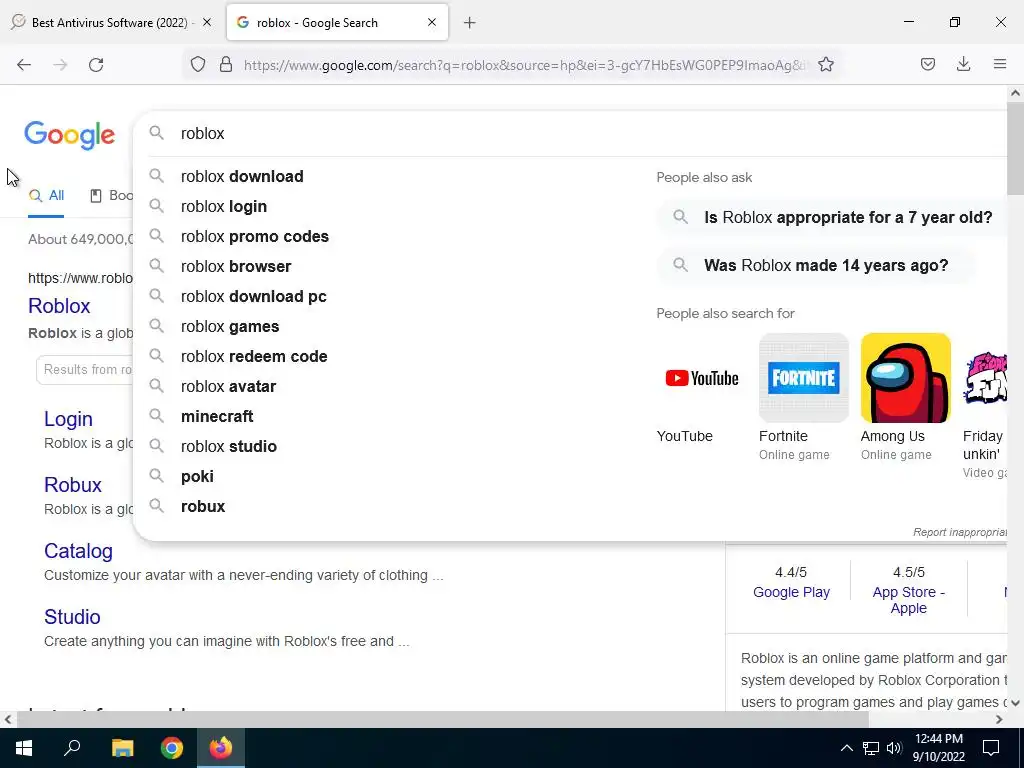1024x768 pixels.
Task: Open File Explorer from taskbar
Action: coord(122,748)
